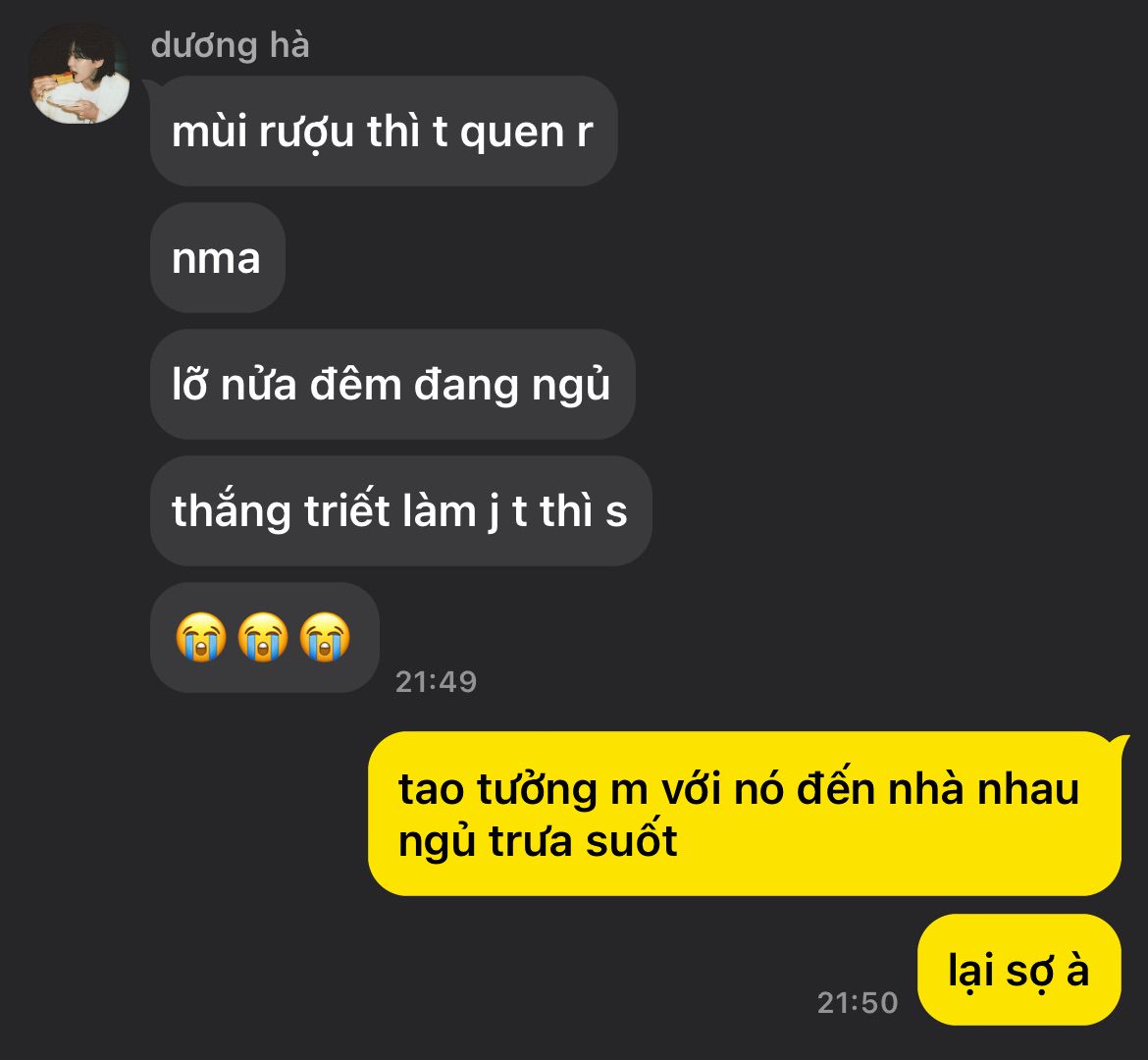Screen dimensions: 1148x1060
Task: Click the 21:50 timestamp
Action: pyautogui.click(x=858, y=1003)
